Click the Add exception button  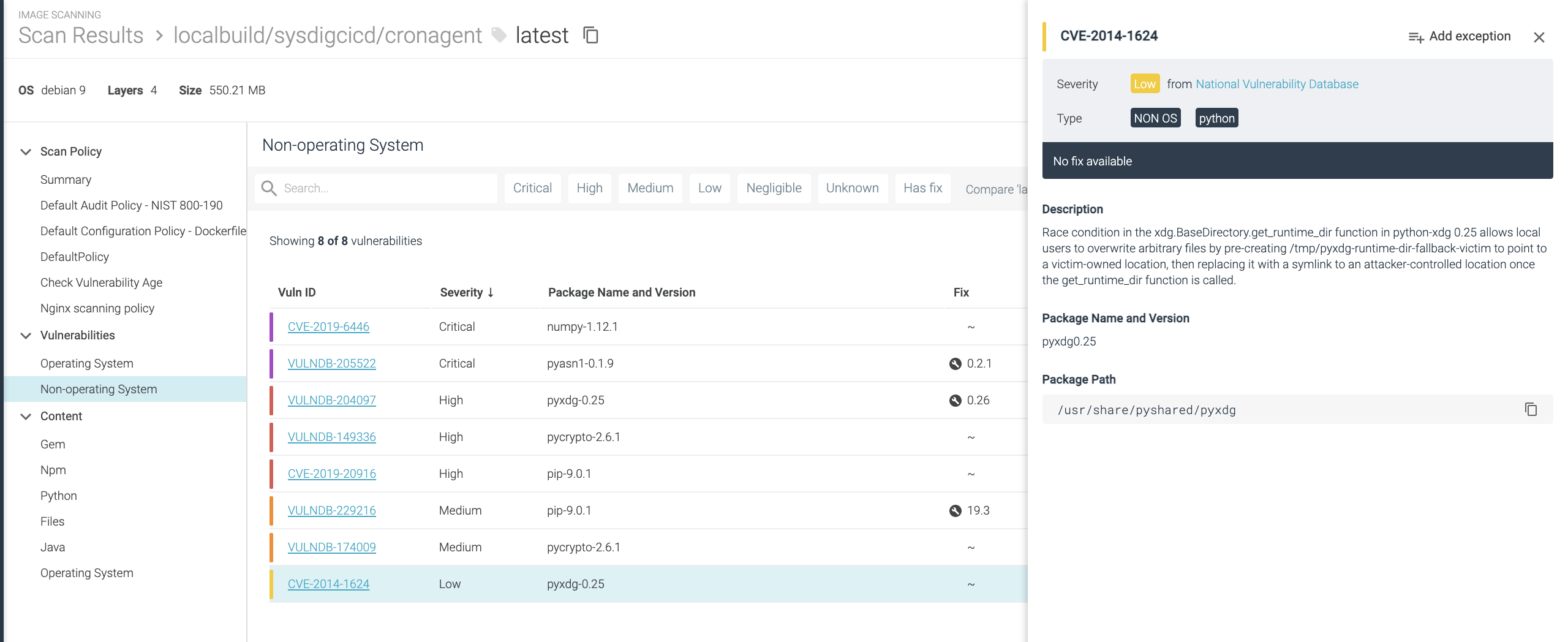(1460, 36)
